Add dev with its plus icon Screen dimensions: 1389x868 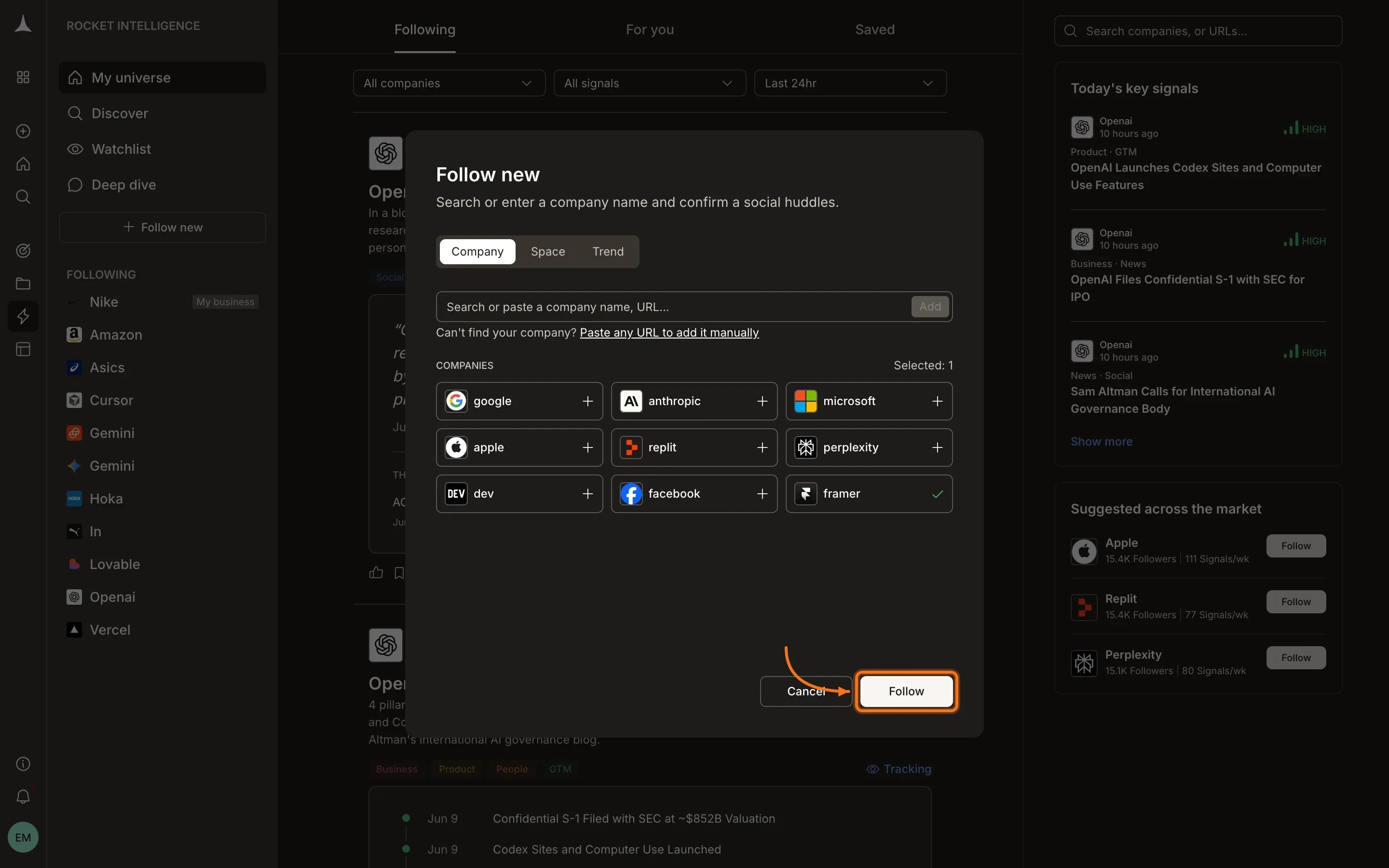click(x=587, y=494)
